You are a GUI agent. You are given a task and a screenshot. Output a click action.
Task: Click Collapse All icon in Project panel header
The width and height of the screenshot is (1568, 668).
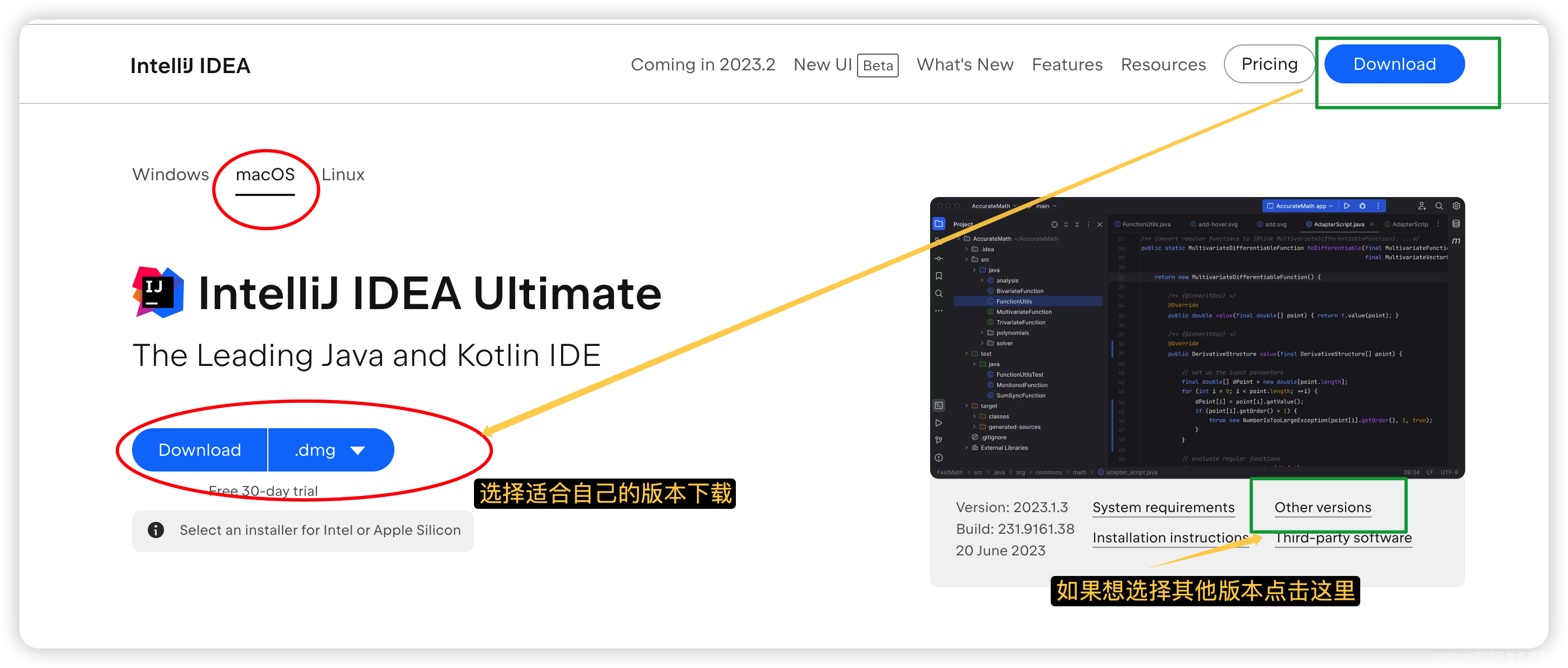tap(1077, 225)
